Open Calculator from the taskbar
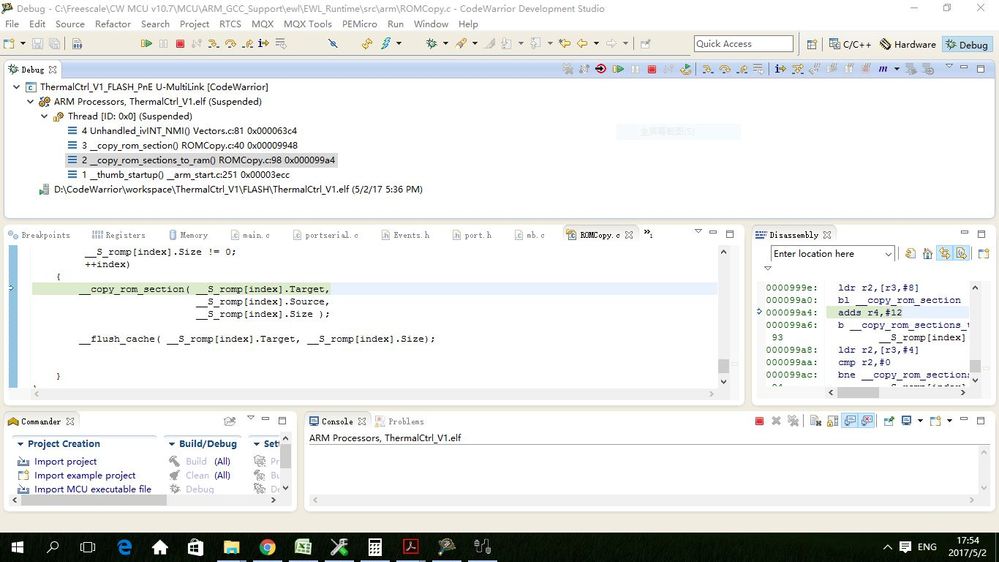Viewport: 999px width, 562px height. 375,547
